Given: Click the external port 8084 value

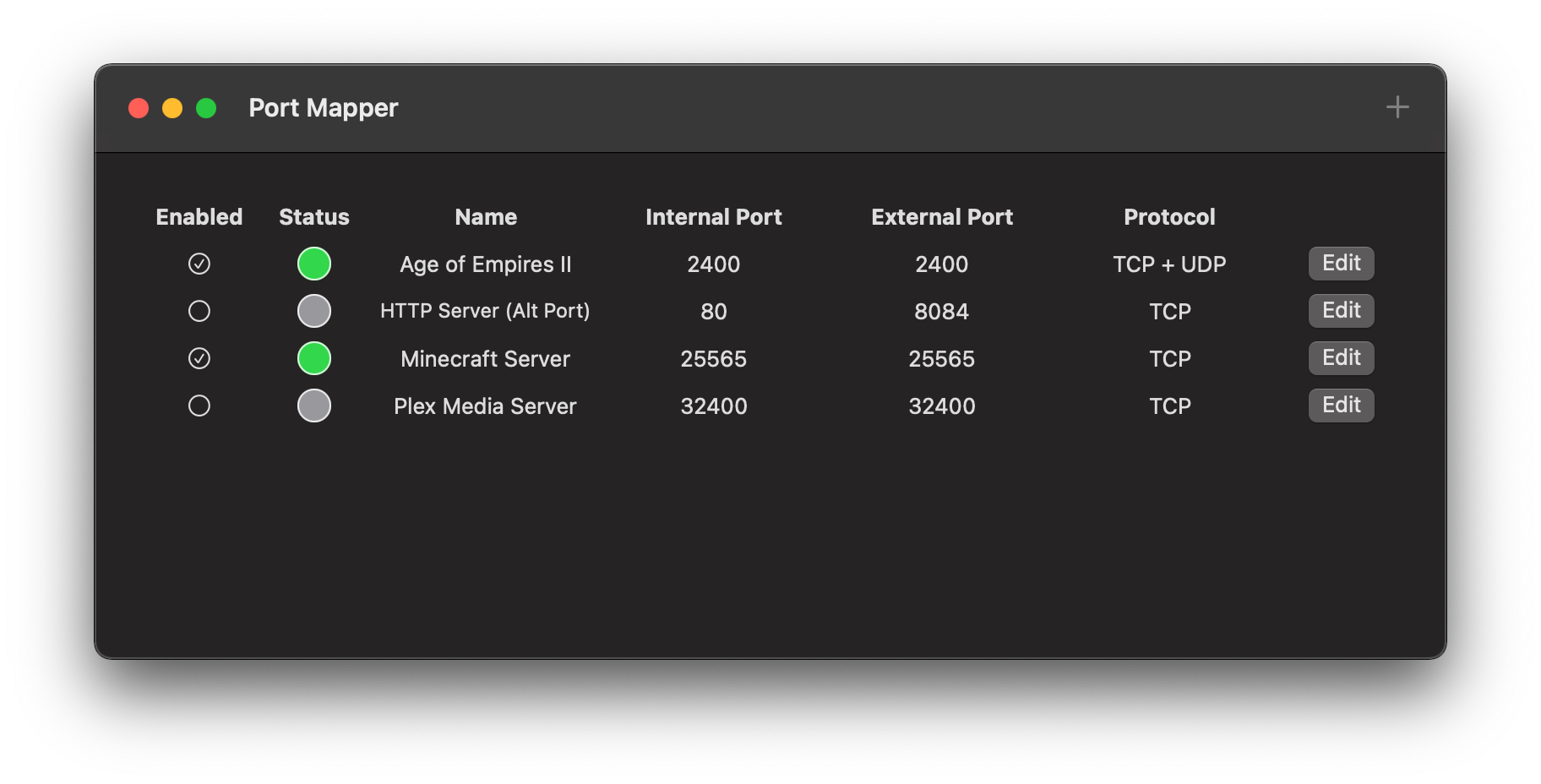Looking at the screenshot, I should coord(941,312).
